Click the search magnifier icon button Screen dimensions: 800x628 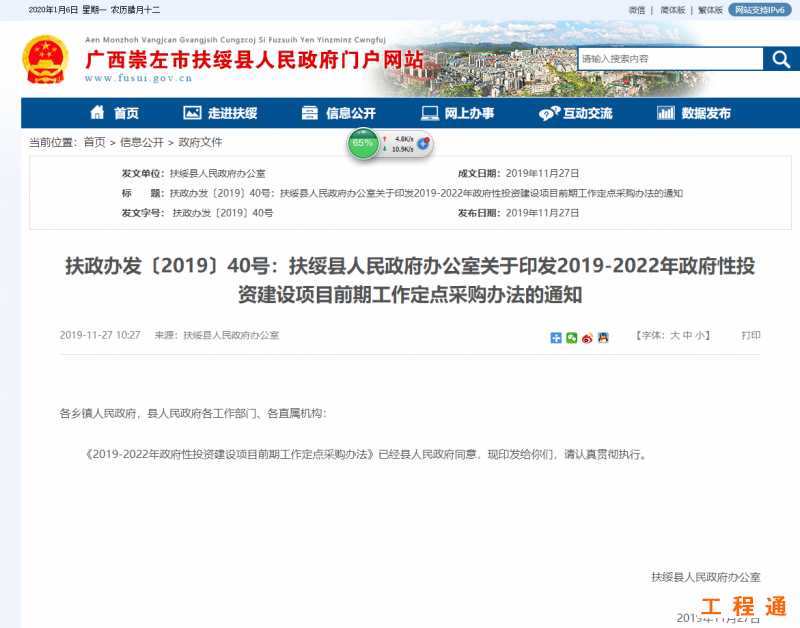[x=781, y=59]
